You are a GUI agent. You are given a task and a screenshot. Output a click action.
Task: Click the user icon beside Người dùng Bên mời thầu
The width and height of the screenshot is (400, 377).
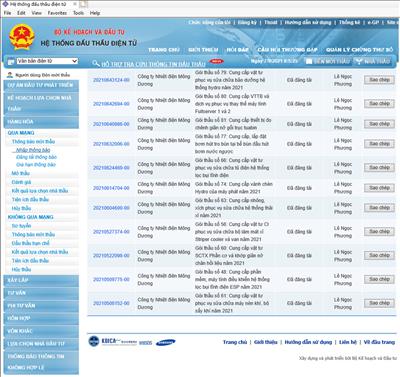tap(10, 75)
